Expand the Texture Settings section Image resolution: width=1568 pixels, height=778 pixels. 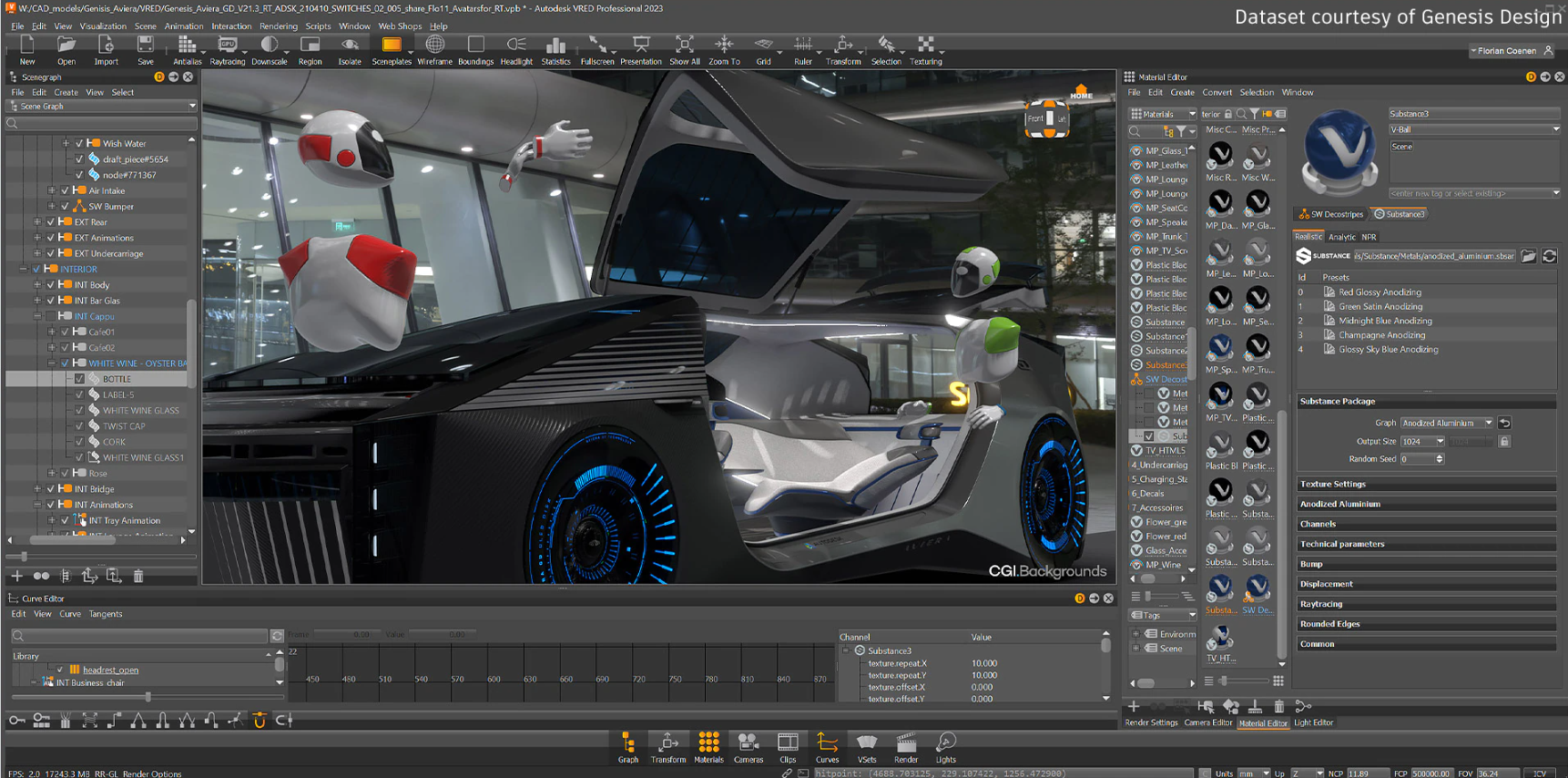(1333, 484)
